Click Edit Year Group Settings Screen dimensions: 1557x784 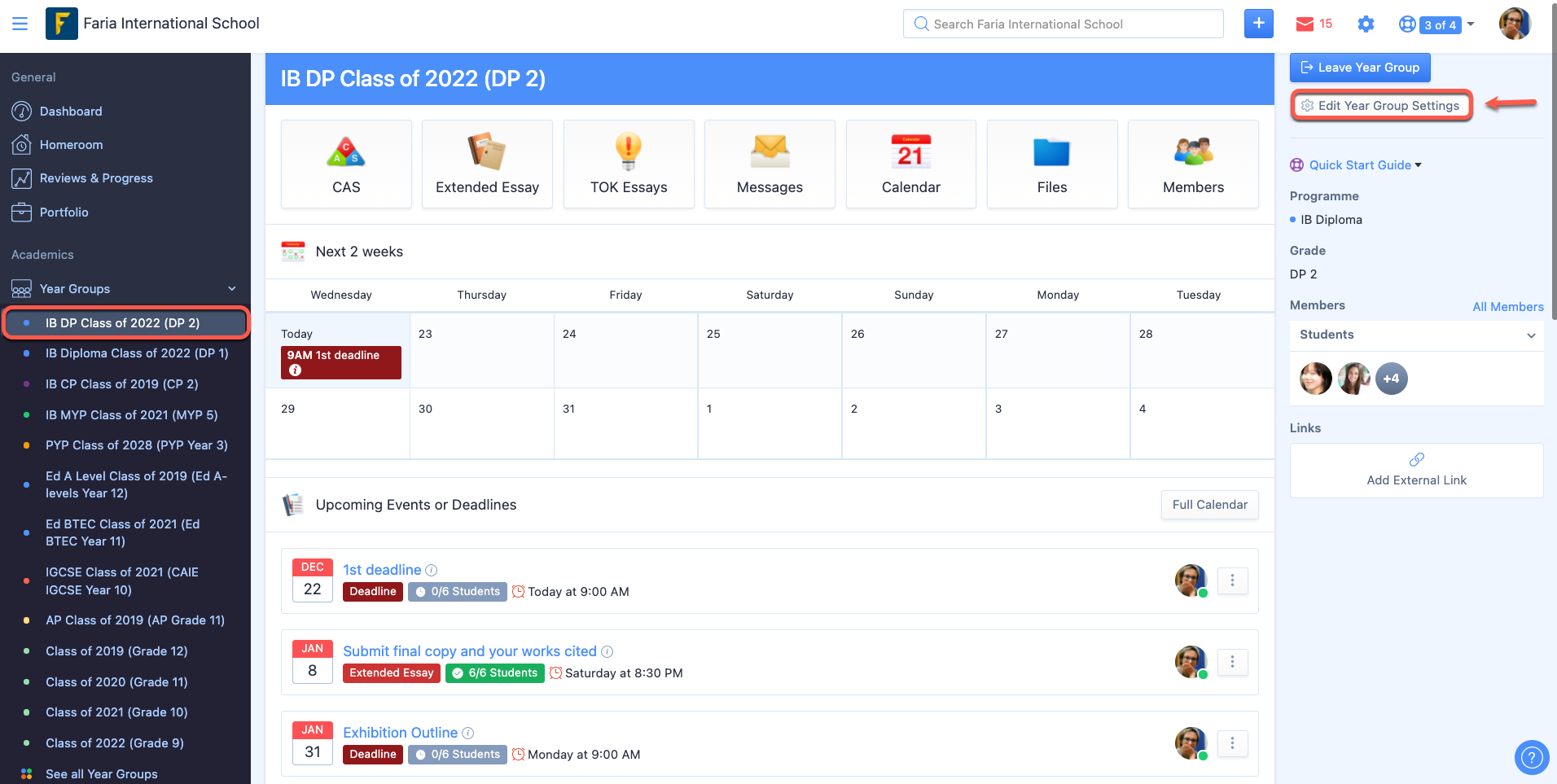(1382, 106)
